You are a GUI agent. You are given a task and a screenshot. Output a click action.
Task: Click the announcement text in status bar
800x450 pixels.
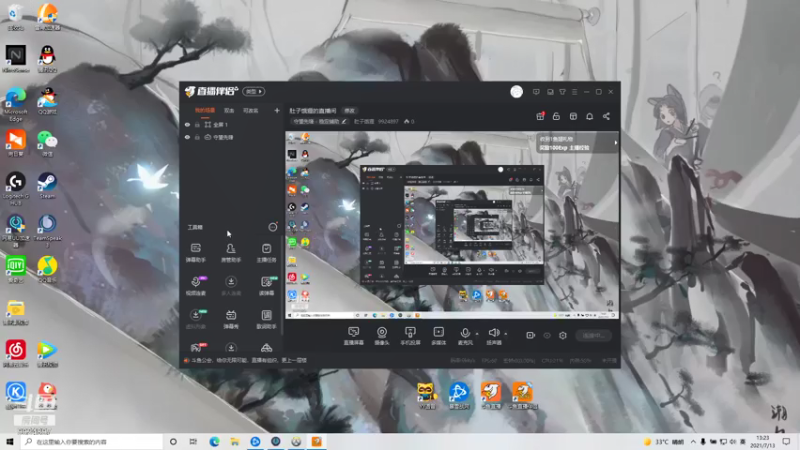(248, 360)
